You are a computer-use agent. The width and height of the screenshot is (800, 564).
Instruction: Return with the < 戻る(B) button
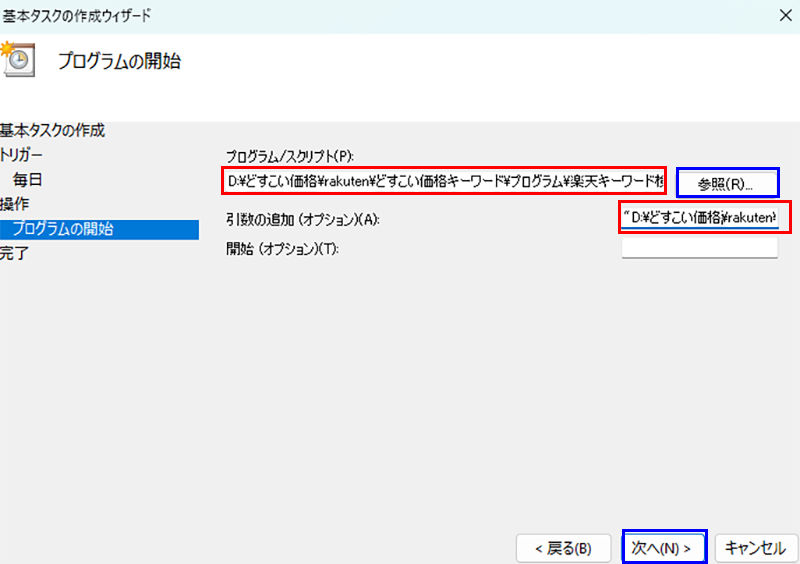[563, 549]
